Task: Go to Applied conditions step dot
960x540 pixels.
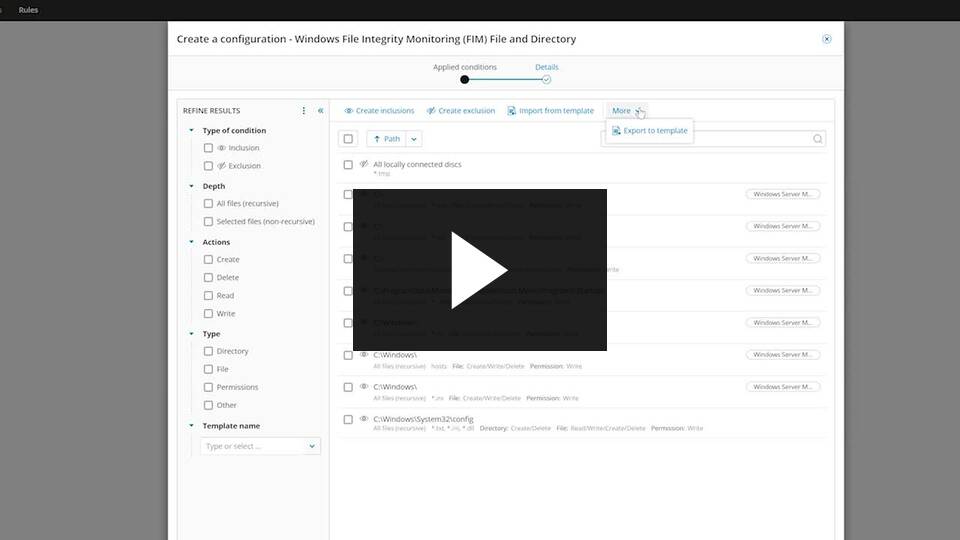Action: coord(465,80)
